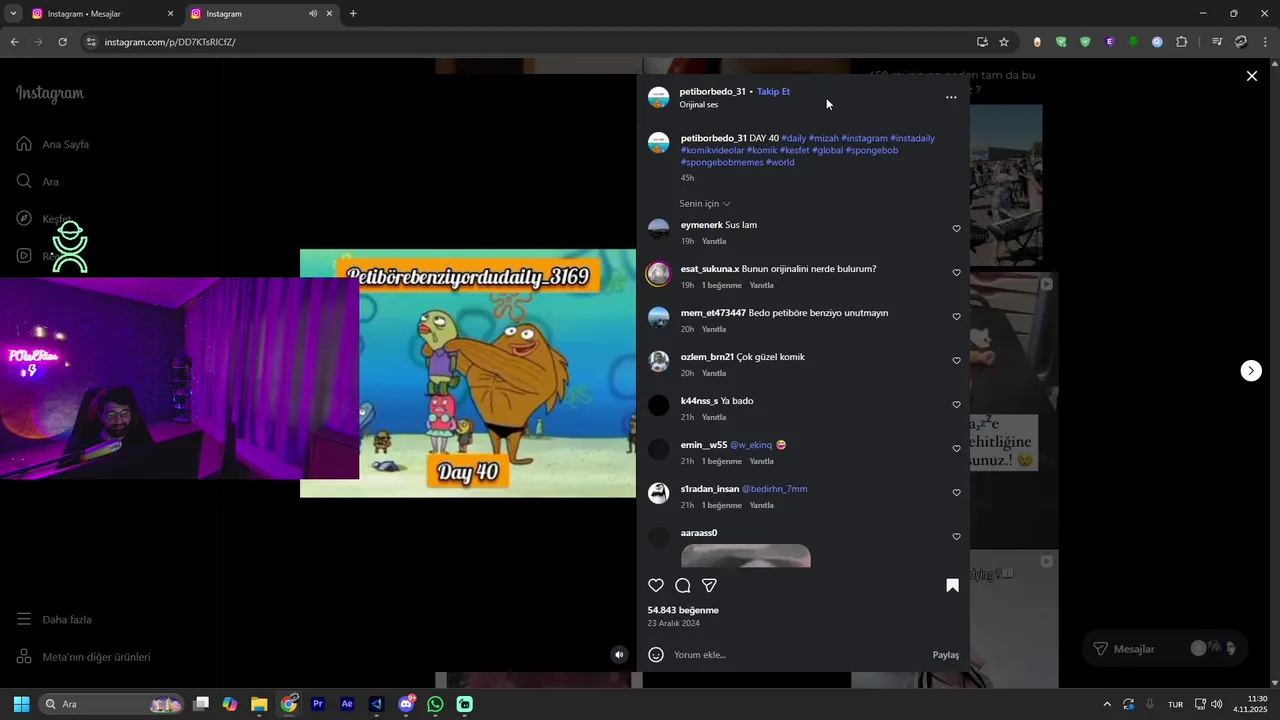1280x720 pixels.
Task: Like s1radan_insan's comment
Action: pos(956,493)
